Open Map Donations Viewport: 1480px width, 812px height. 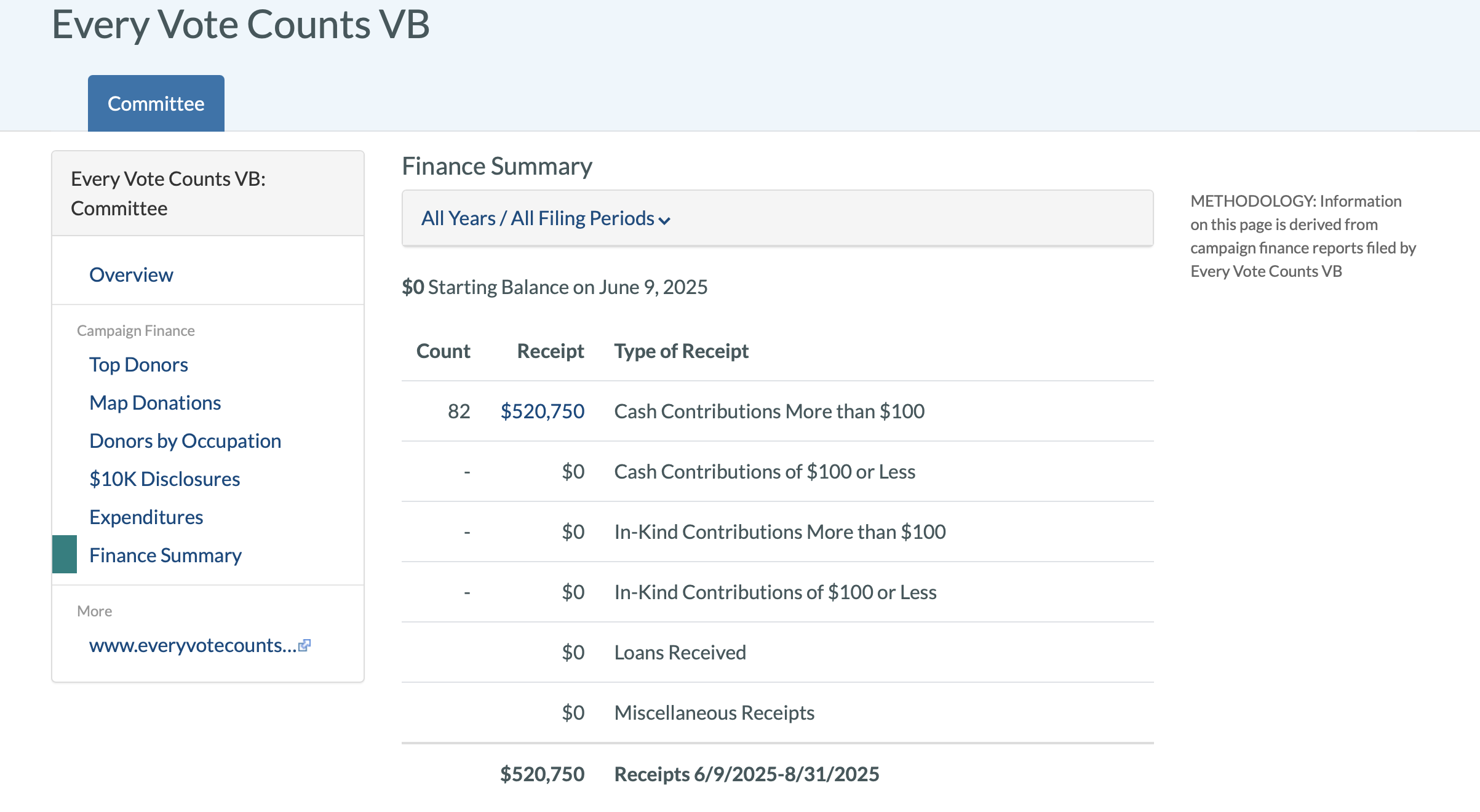pyautogui.click(x=155, y=402)
